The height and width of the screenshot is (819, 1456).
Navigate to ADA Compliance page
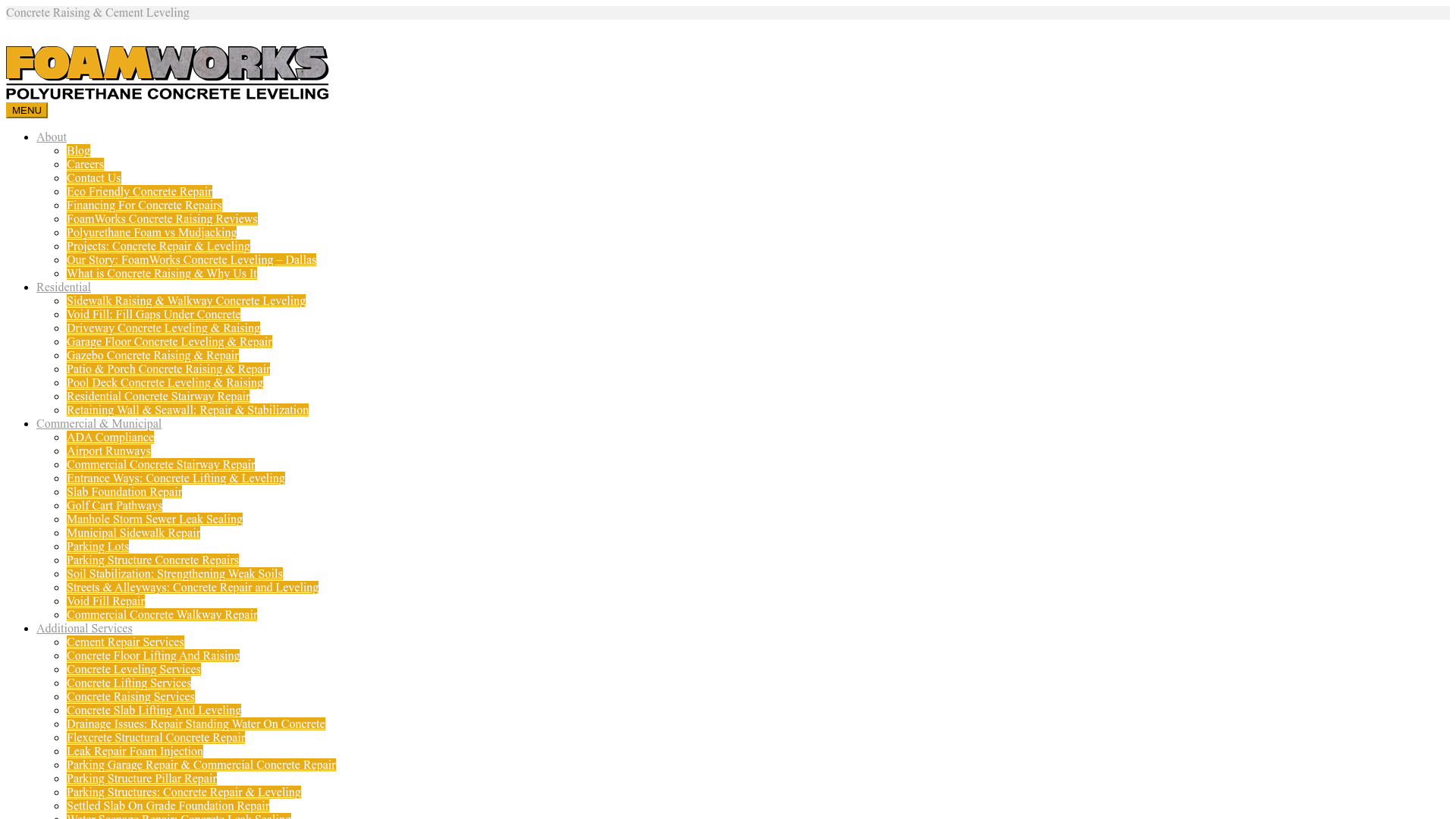[x=110, y=438]
